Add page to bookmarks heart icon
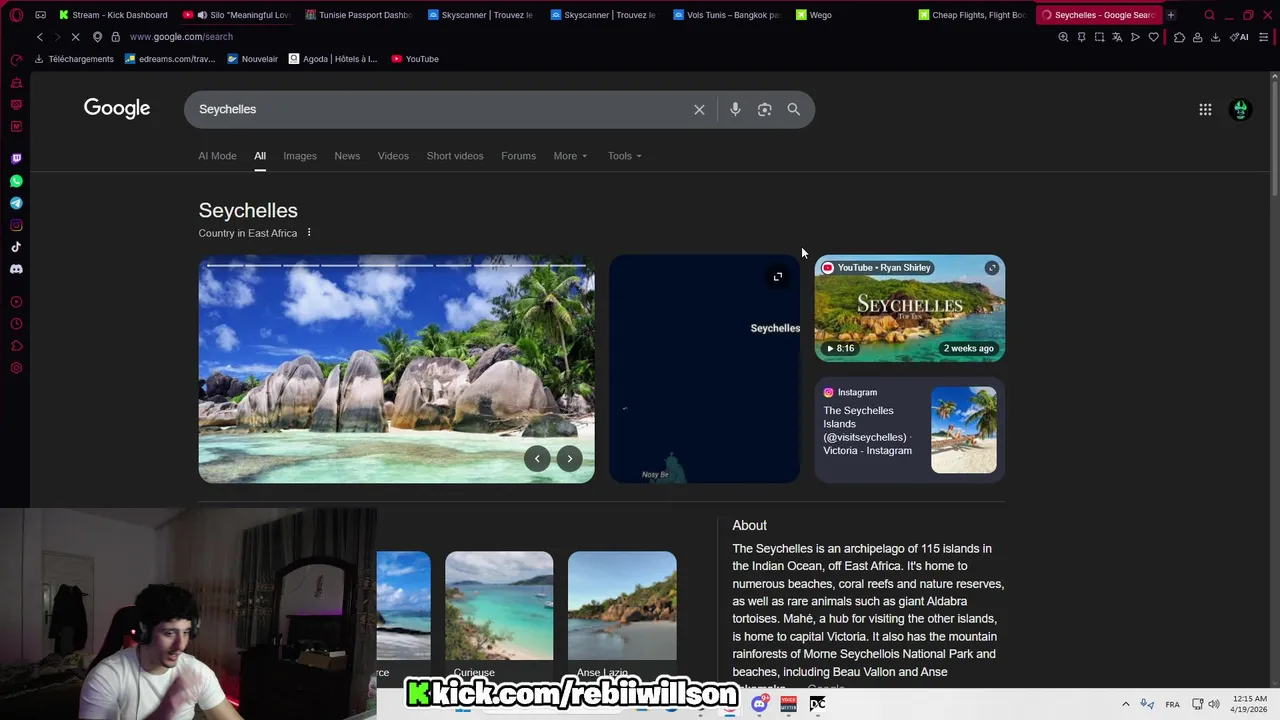Screen dimensions: 1280x720 point(1153,37)
